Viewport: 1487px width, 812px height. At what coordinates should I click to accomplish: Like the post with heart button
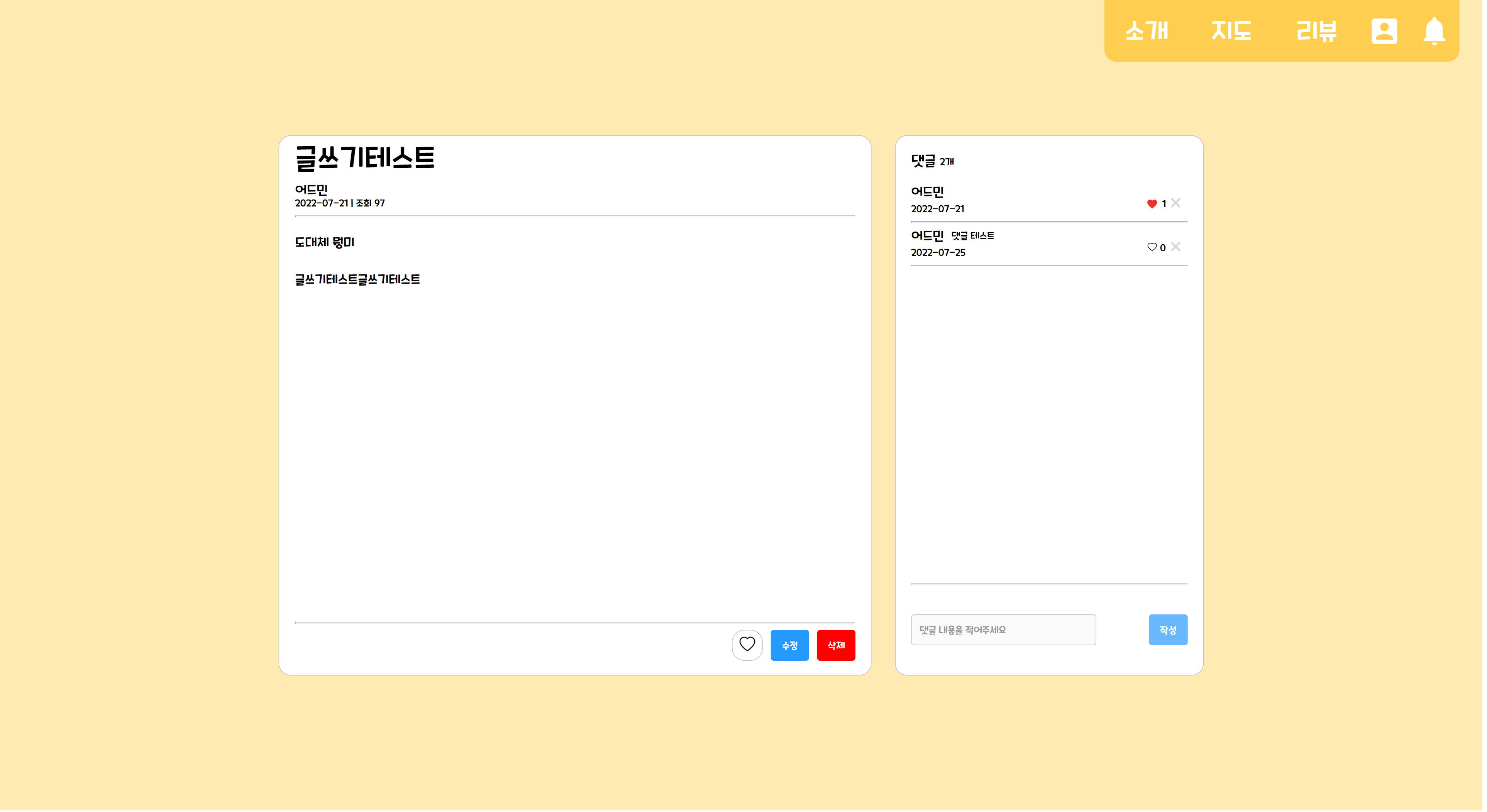[747, 645]
